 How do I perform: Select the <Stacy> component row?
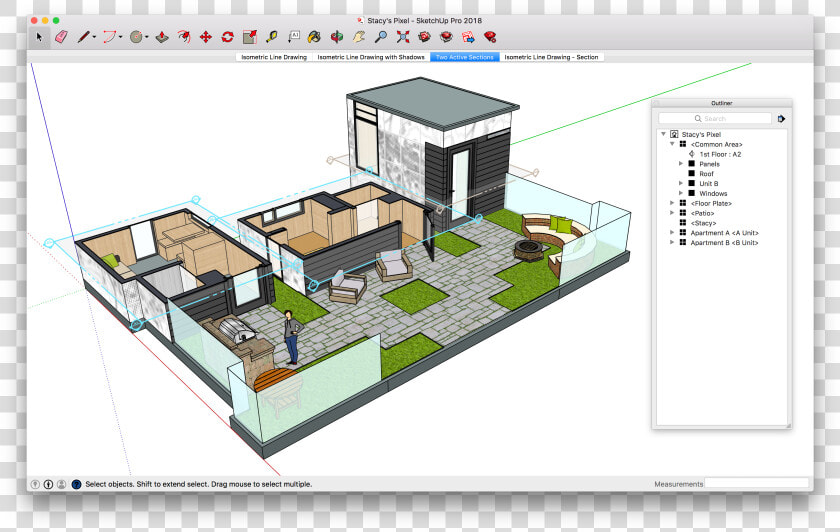coord(703,223)
